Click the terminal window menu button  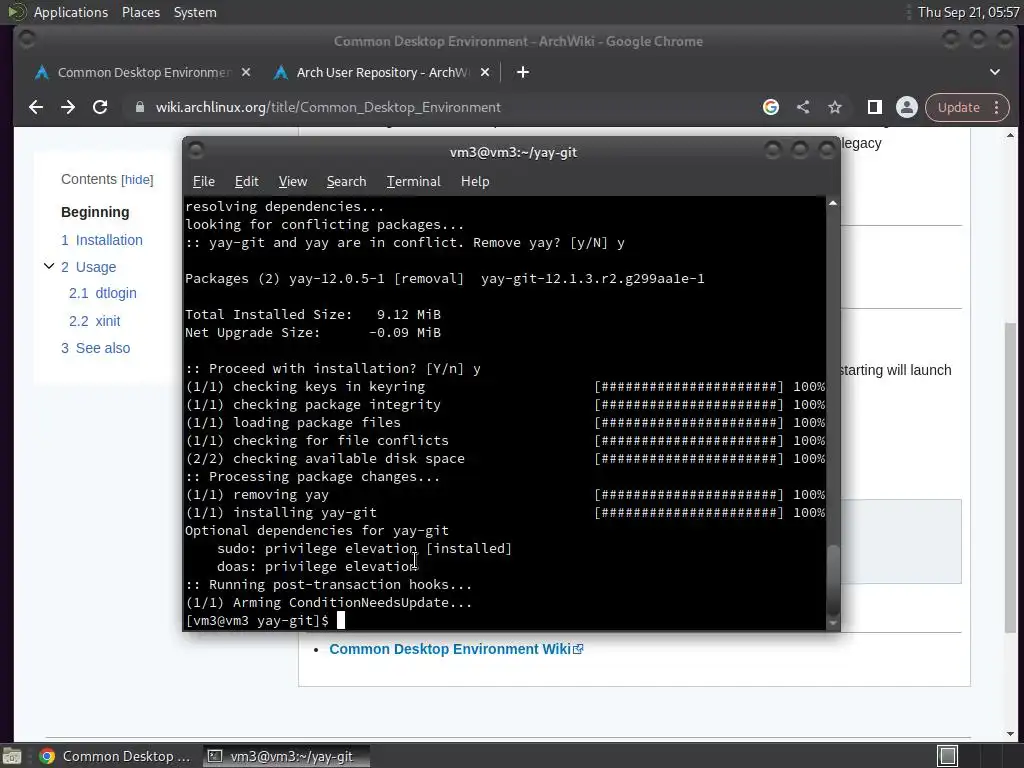(x=196, y=151)
